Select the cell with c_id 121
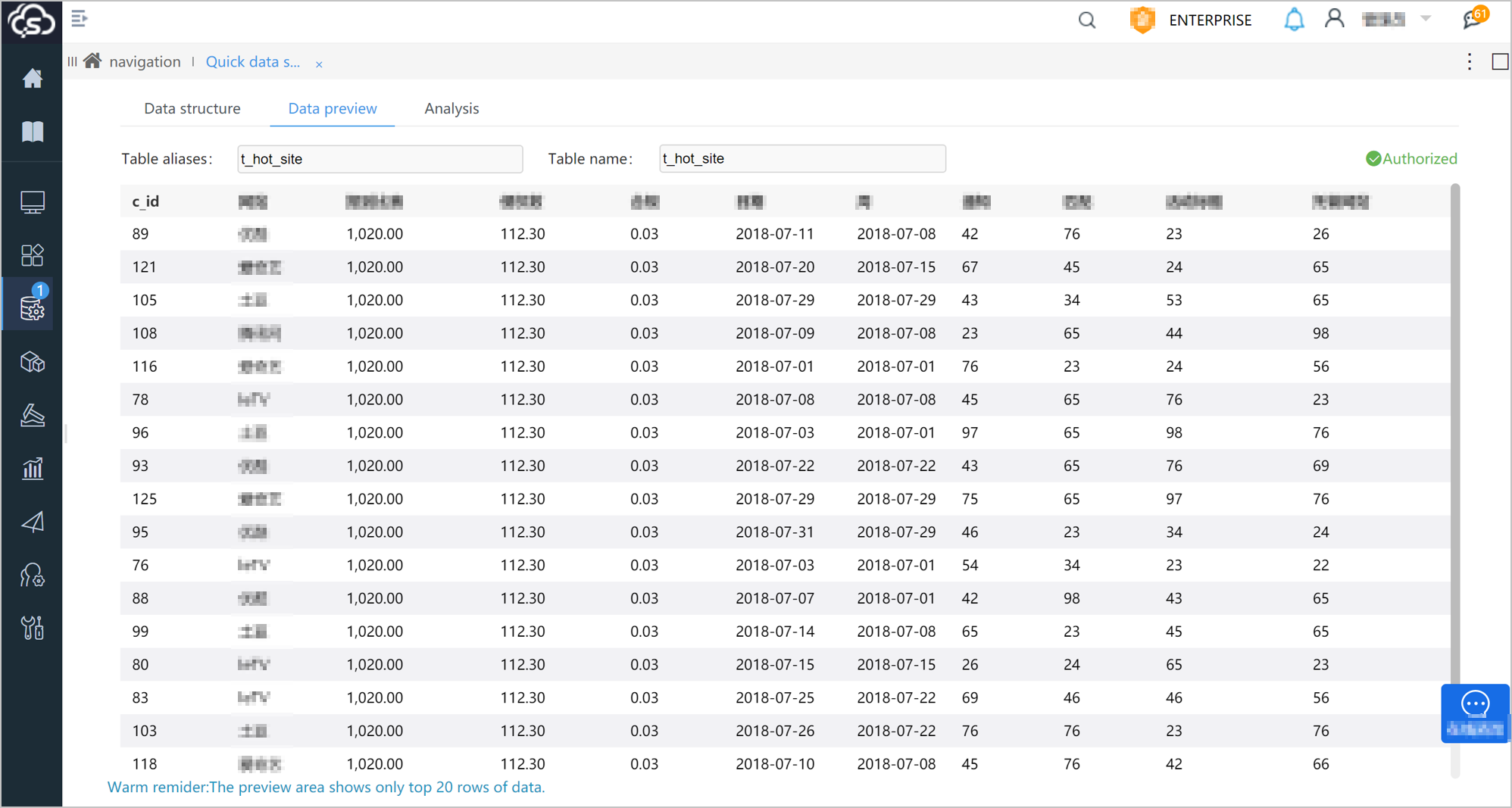1512x808 pixels. (144, 267)
